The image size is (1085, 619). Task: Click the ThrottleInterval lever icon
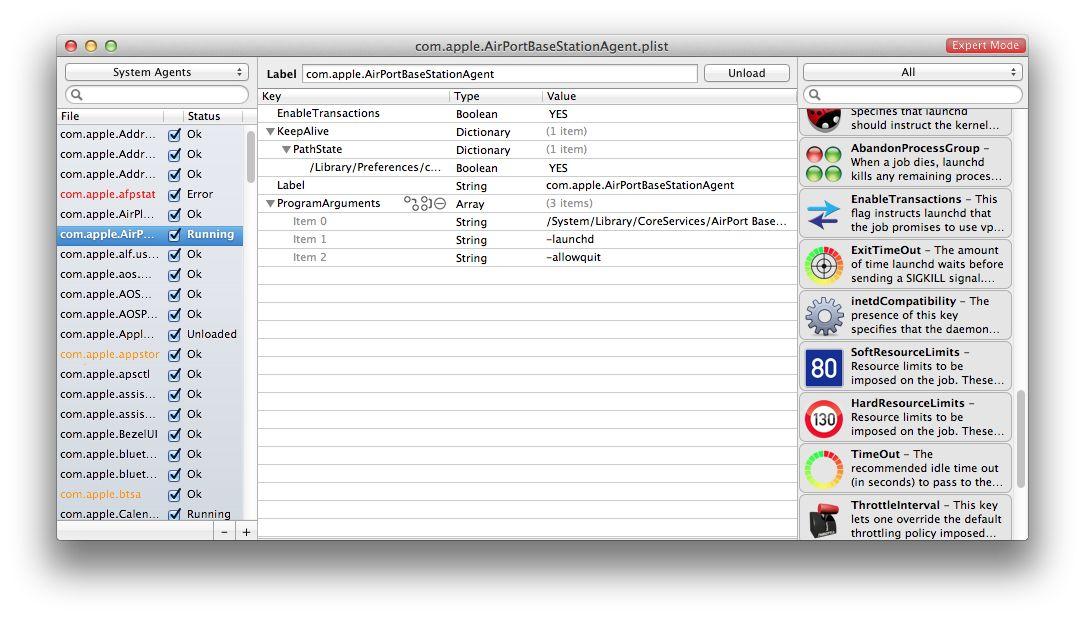(823, 520)
